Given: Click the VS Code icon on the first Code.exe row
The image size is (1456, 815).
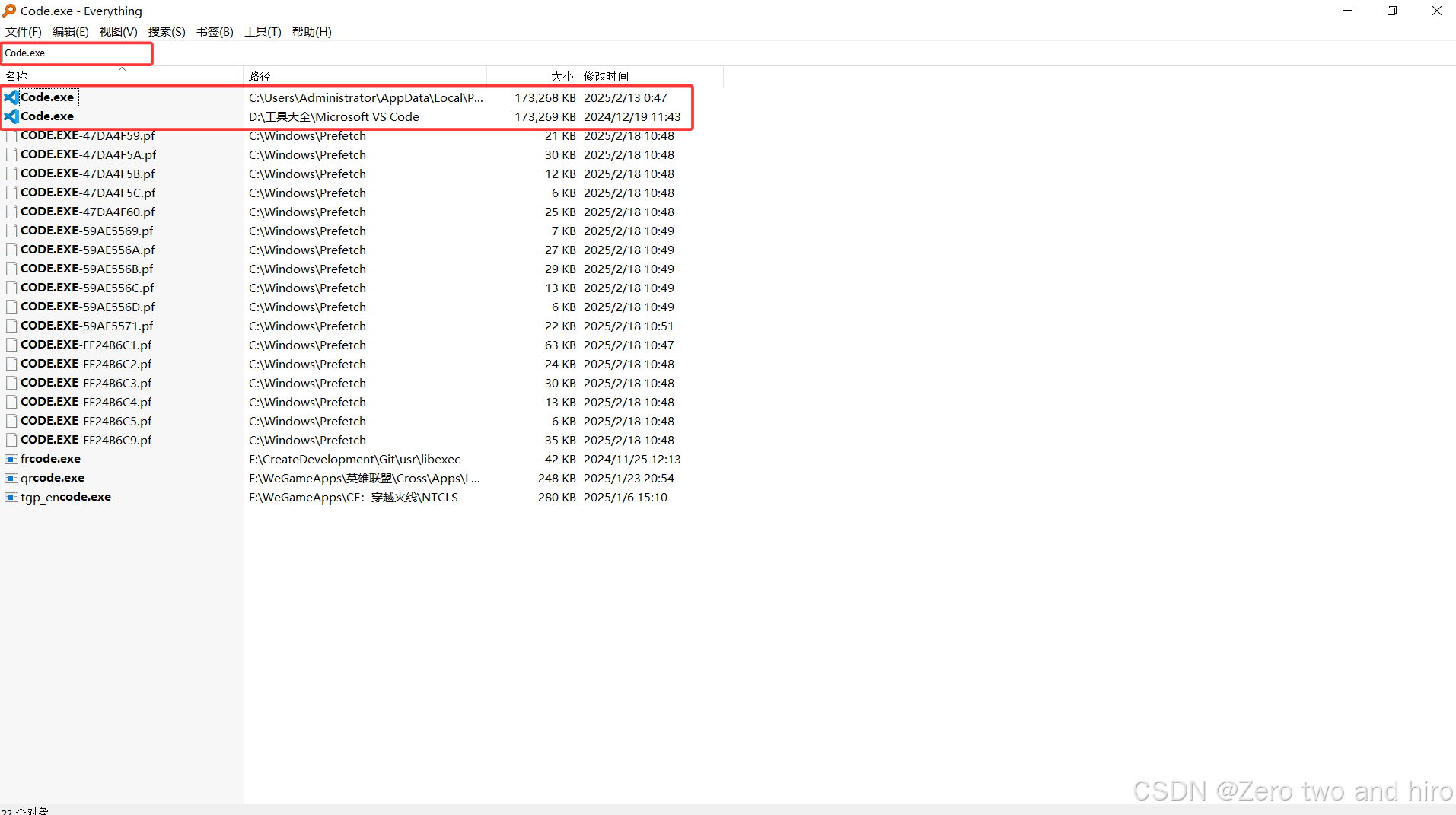Looking at the screenshot, I should [x=11, y=97].
